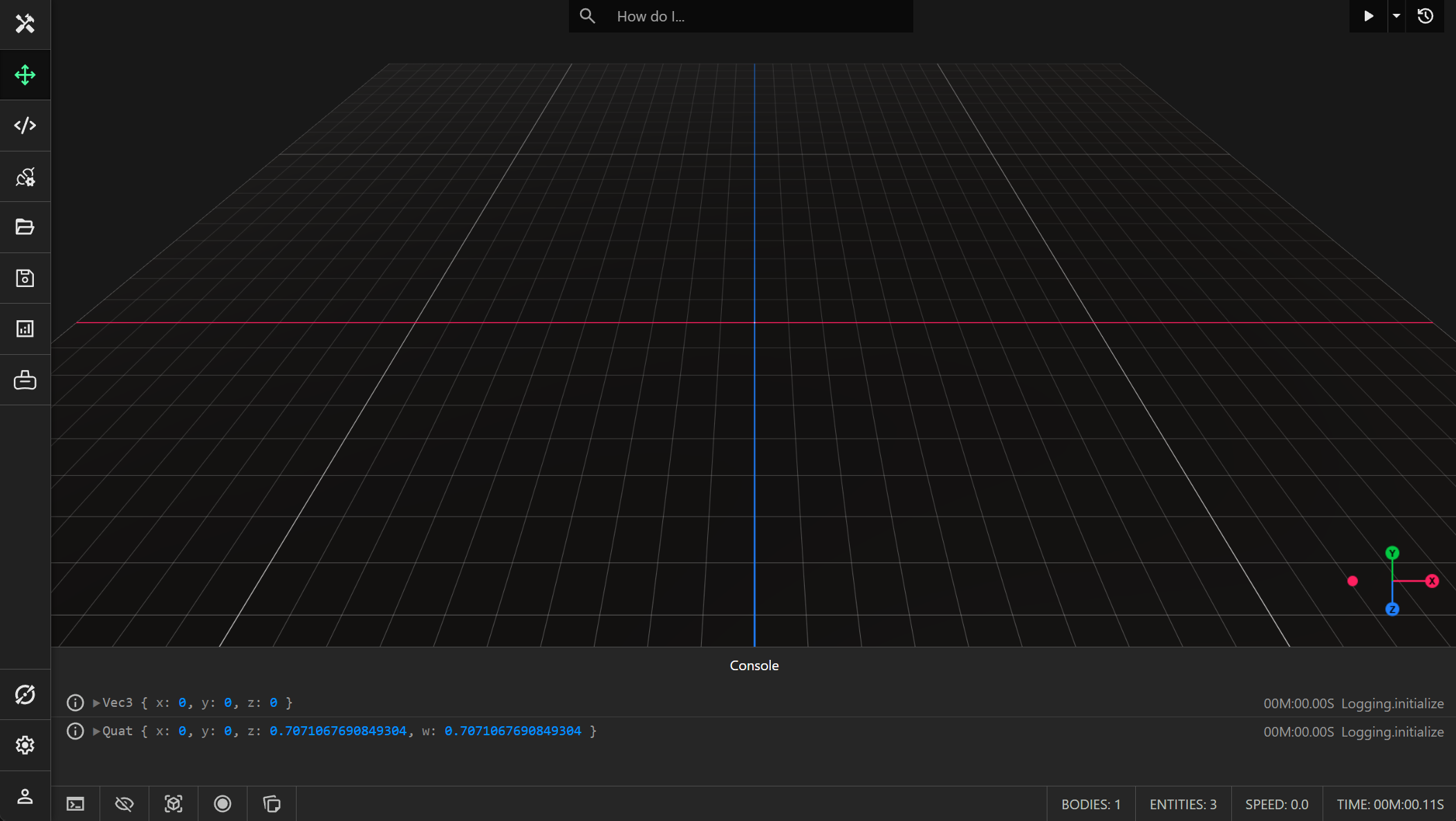Toggle the orbit controls icon in the sidebar
1456x821 pixels.
click(25, 694)
